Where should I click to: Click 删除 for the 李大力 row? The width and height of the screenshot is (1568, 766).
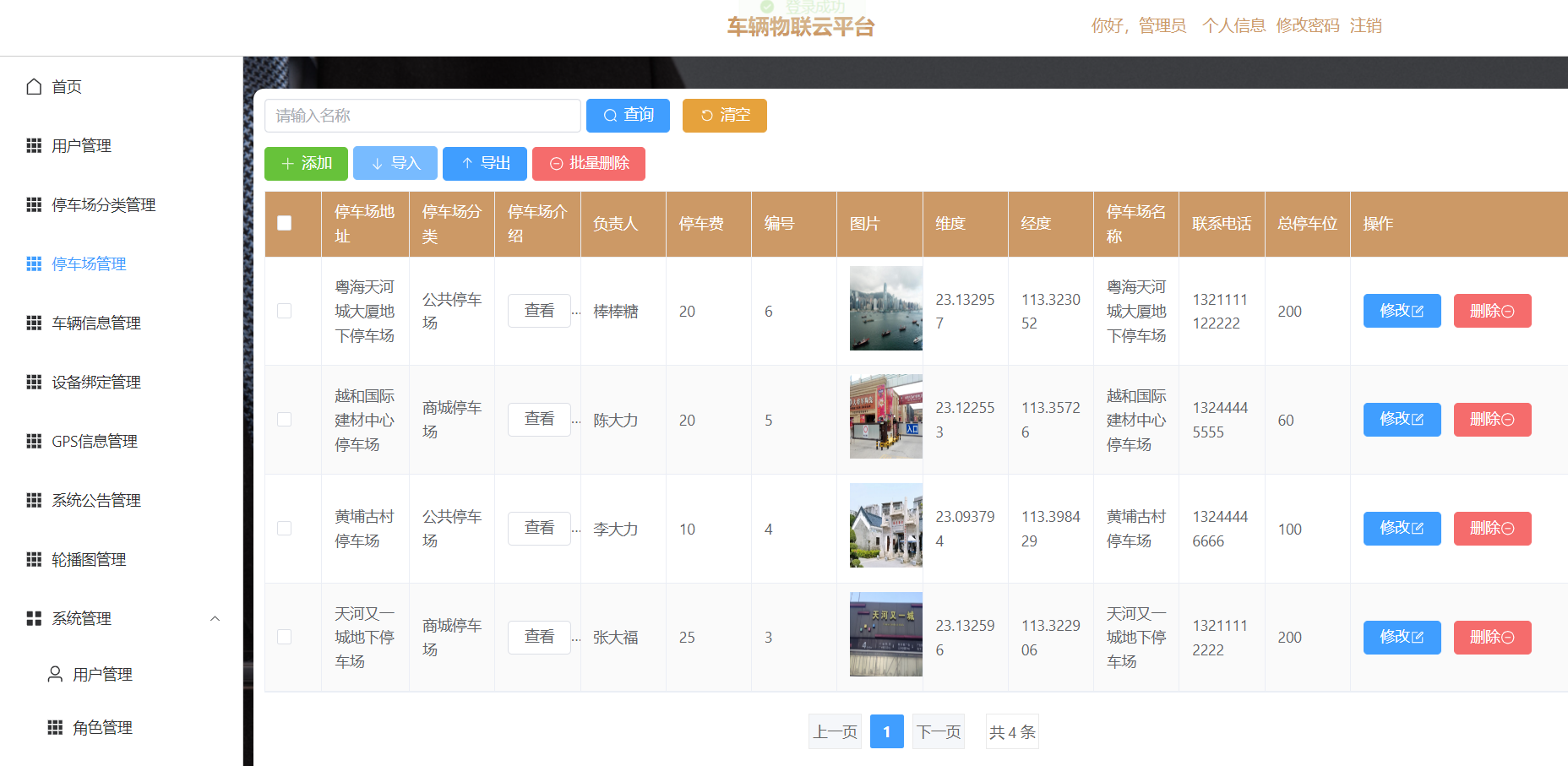coord(1493,529)
